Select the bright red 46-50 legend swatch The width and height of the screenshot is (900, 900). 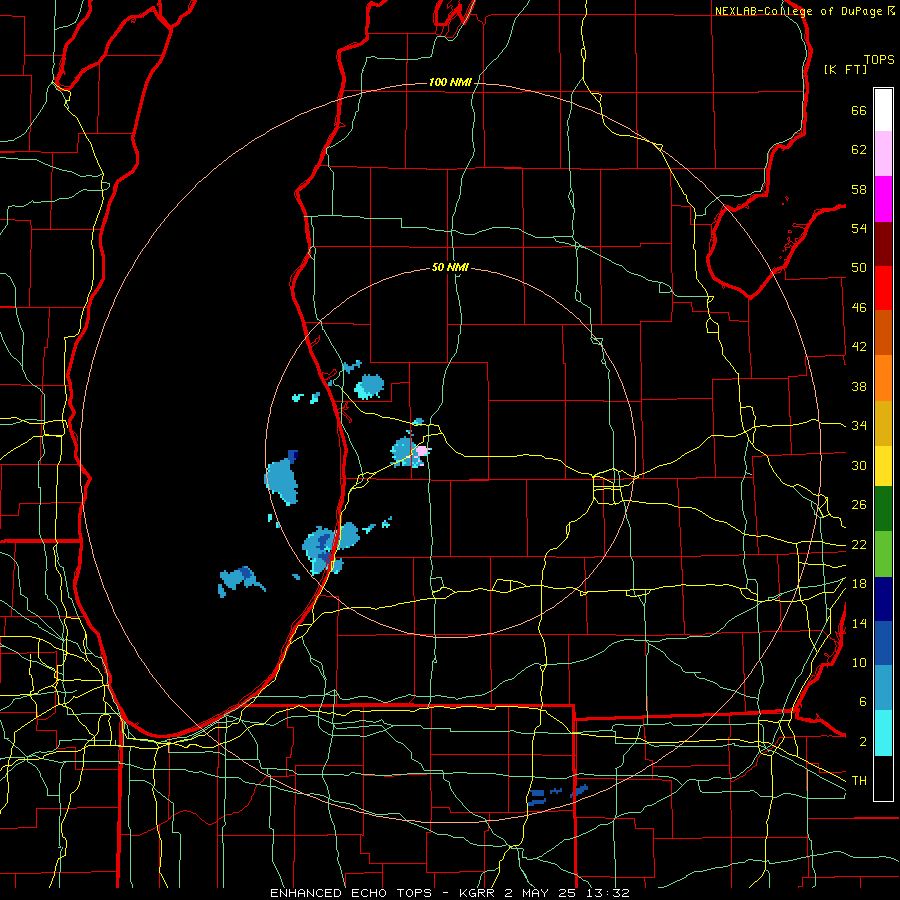(883, 288)
